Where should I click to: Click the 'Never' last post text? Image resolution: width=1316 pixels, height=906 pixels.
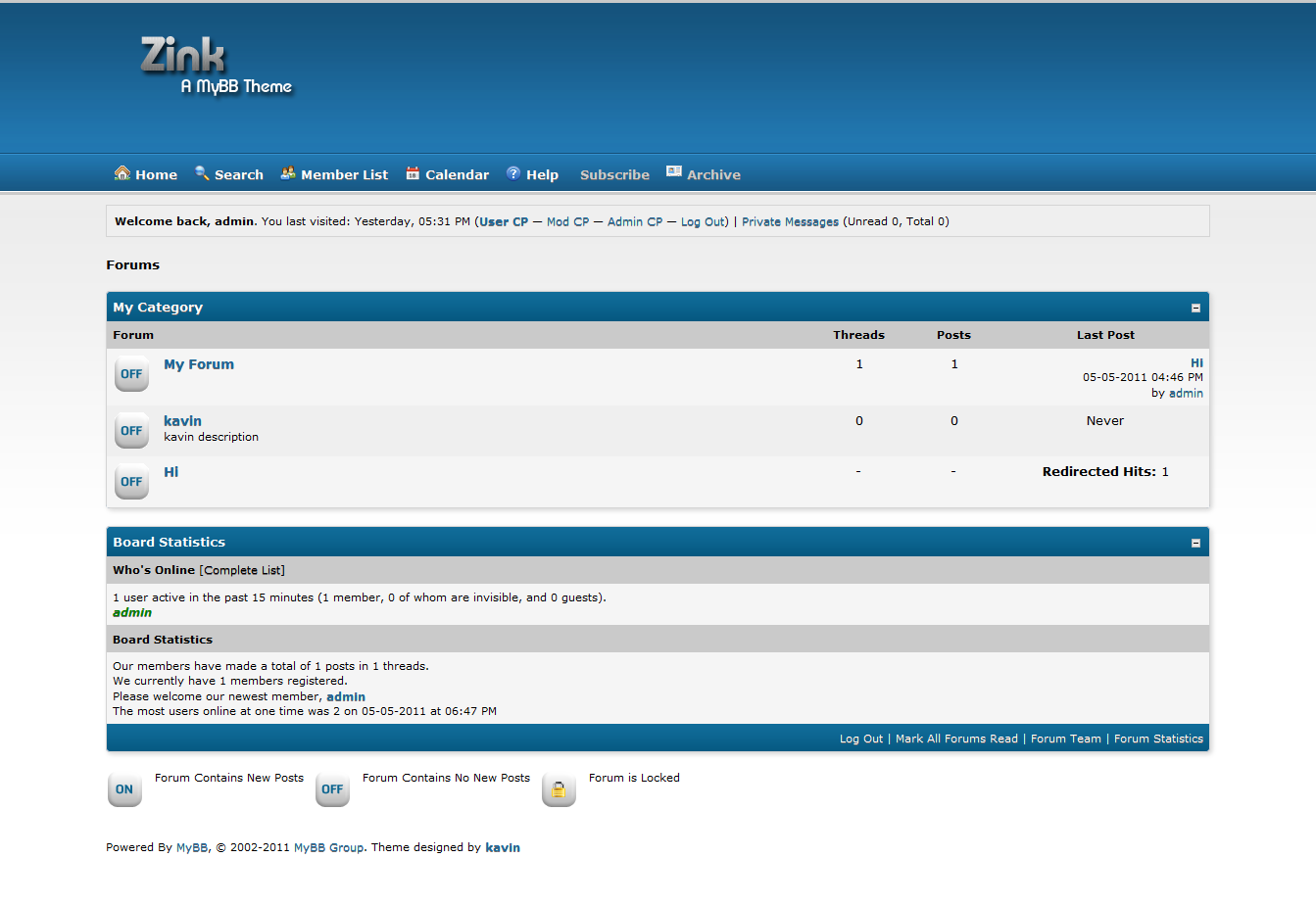click(x=1105, y=421)
